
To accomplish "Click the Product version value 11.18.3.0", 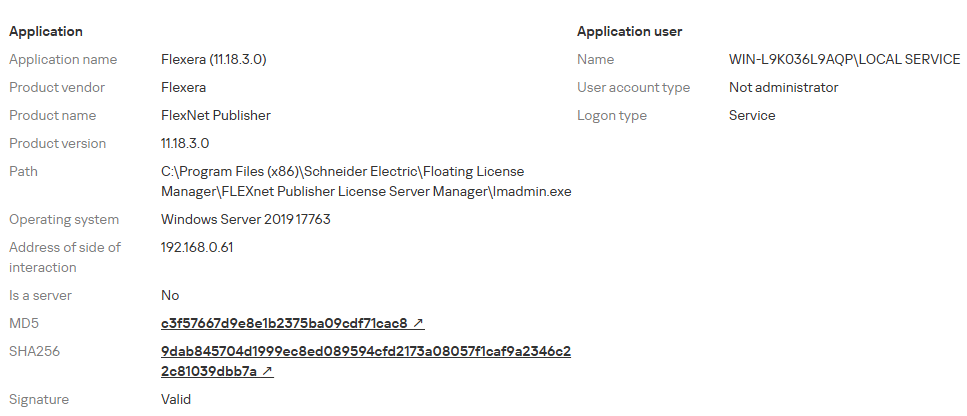I will tap(184, 144).
